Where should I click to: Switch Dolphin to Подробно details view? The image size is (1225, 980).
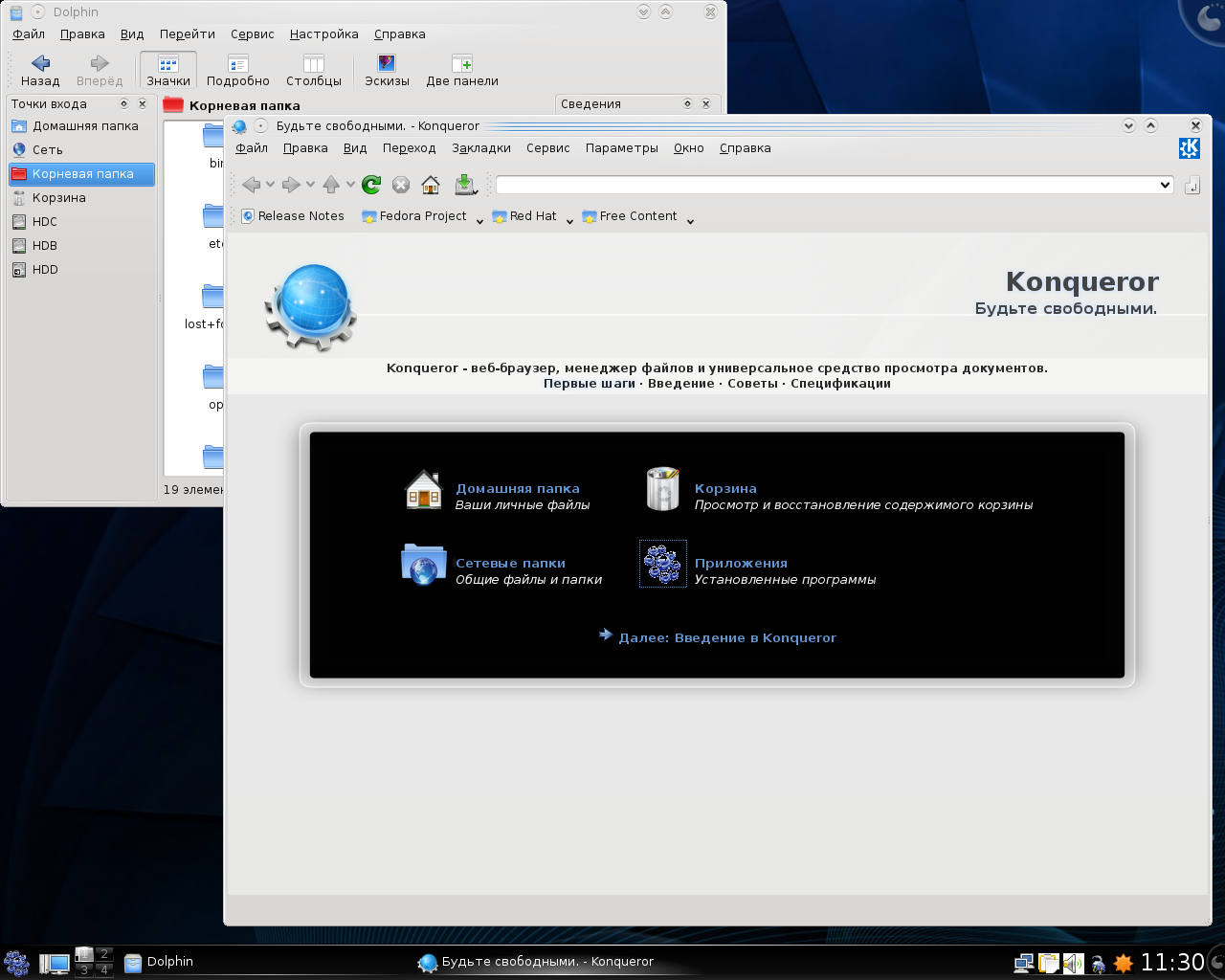[x=238, y=71]
